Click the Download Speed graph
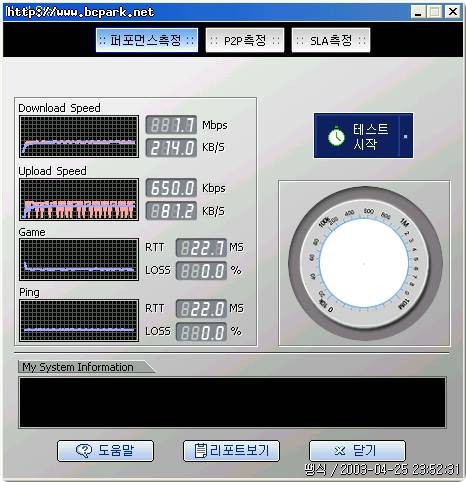 pos(79,136)
